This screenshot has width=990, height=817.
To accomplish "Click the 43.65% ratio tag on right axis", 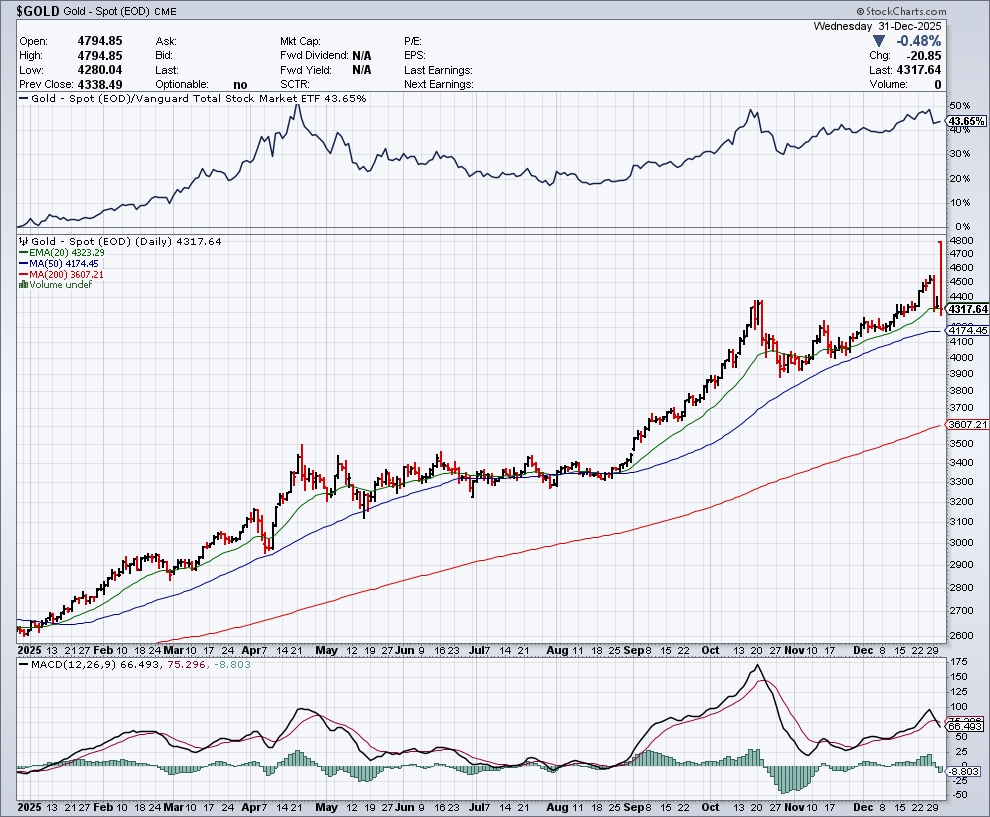I will pyautogui.click(x=966, y=121).
